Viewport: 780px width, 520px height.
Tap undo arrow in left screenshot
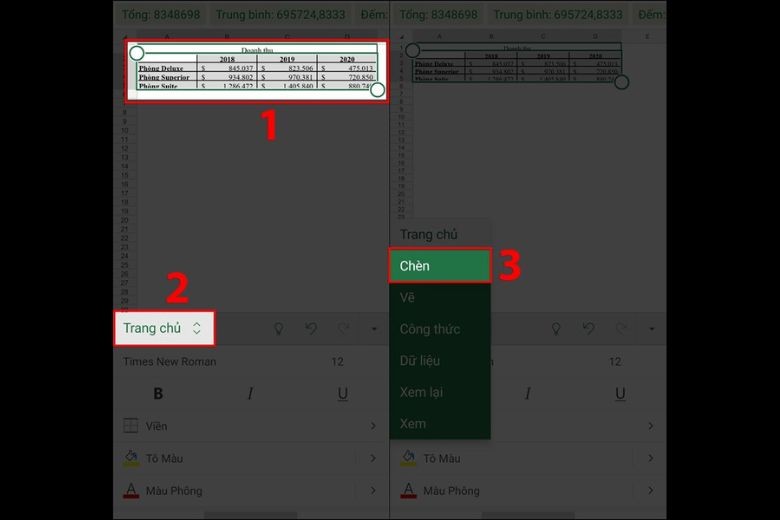click(311, 328)
